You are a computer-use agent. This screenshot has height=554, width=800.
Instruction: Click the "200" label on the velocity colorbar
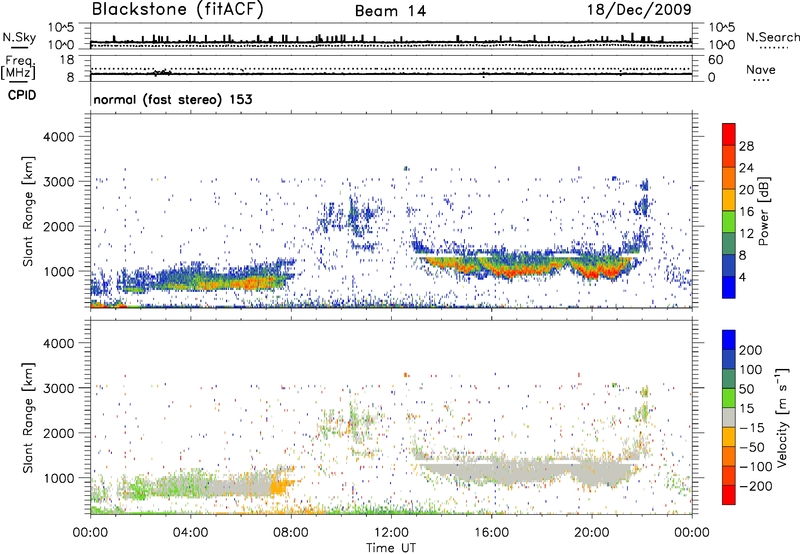751,350
